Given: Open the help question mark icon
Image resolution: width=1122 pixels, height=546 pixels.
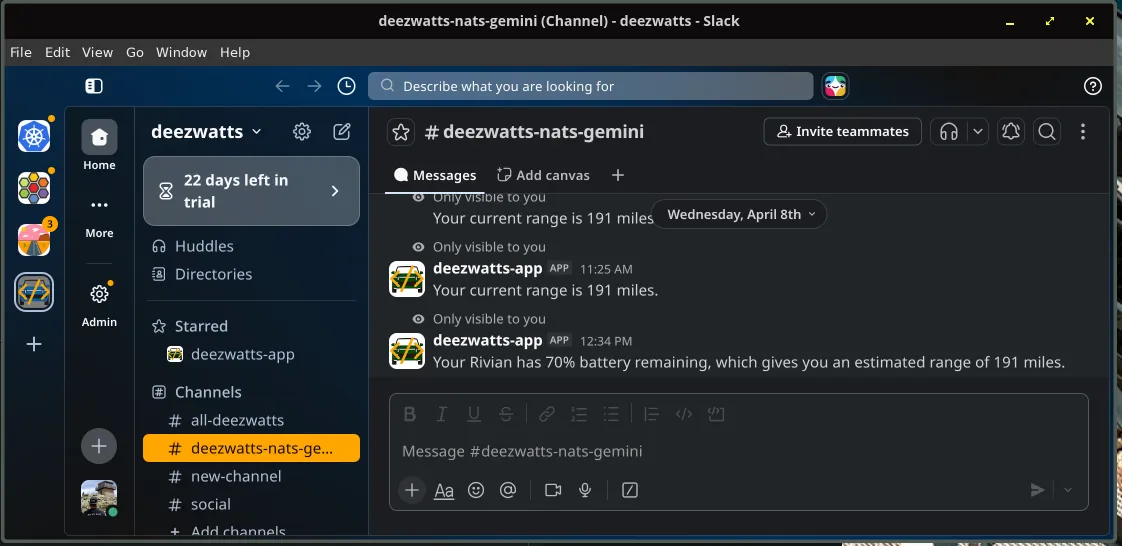Looking at the screenshot, I should (x=1092, y=86).
